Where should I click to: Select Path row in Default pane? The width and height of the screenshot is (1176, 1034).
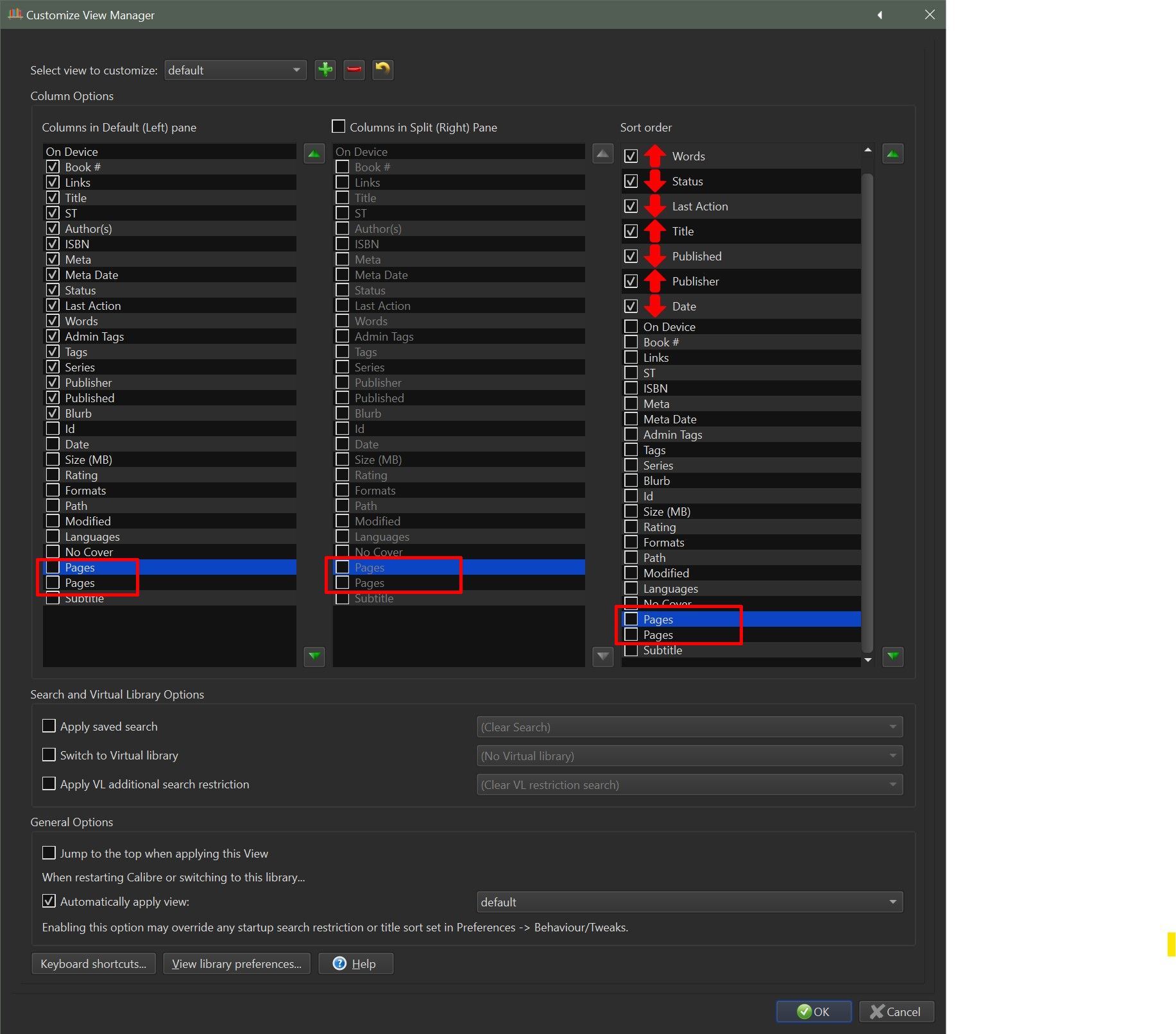(169, 505)
